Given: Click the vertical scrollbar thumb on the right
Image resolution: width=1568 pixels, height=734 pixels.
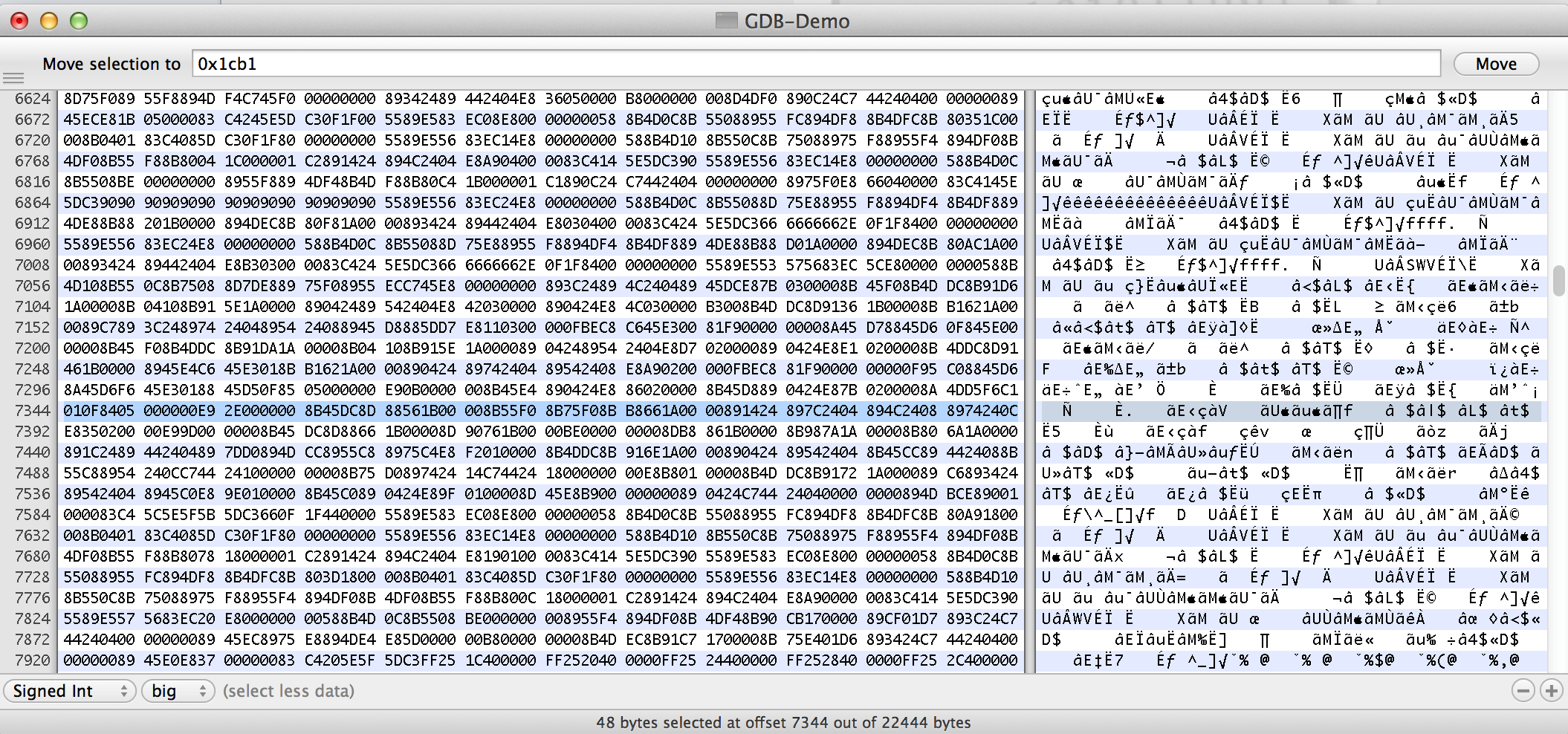Looking at the screenshot, I should [1559, 280].
